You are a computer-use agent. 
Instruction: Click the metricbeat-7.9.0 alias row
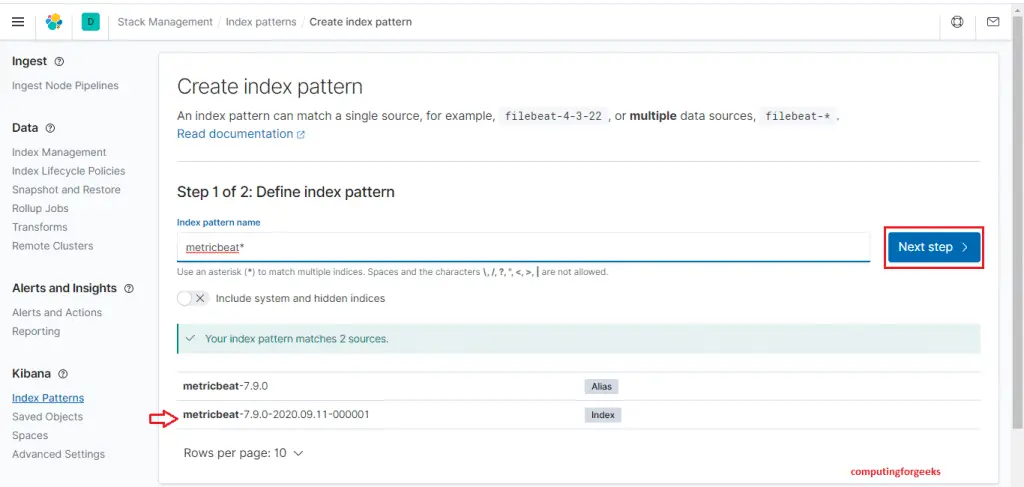(x=579, y=386)
